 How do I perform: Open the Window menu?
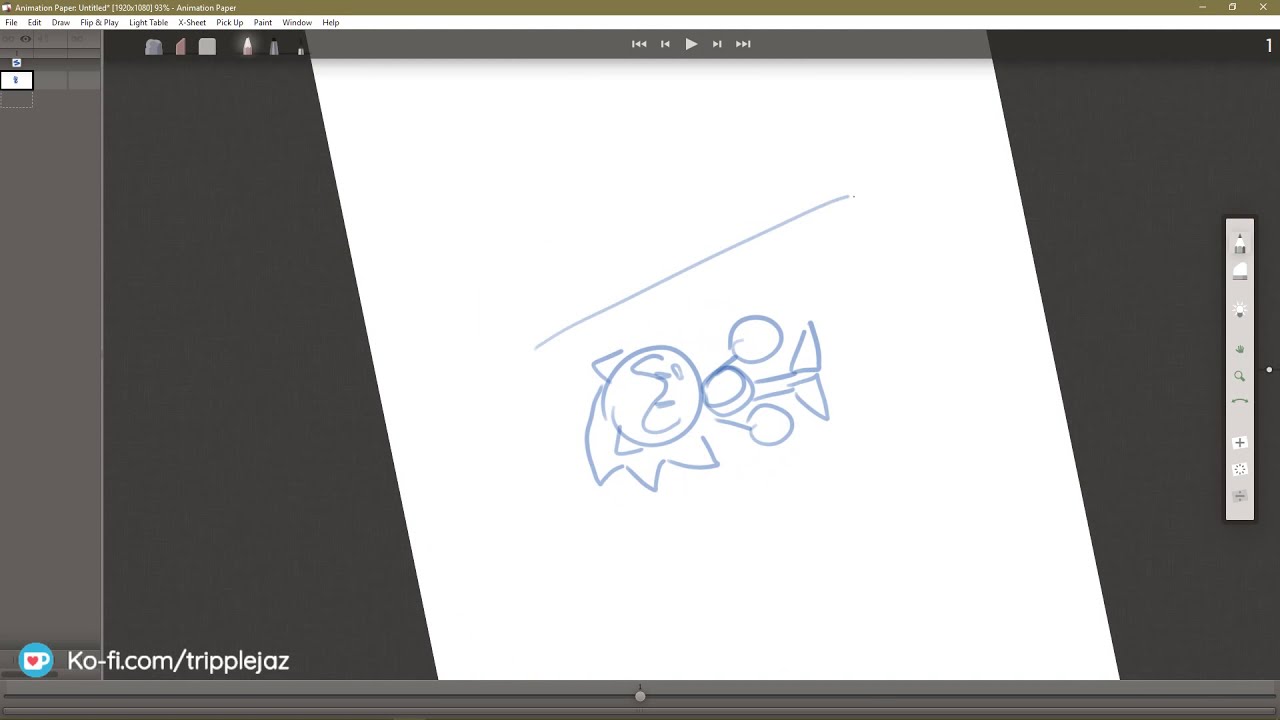coord(297,22)
